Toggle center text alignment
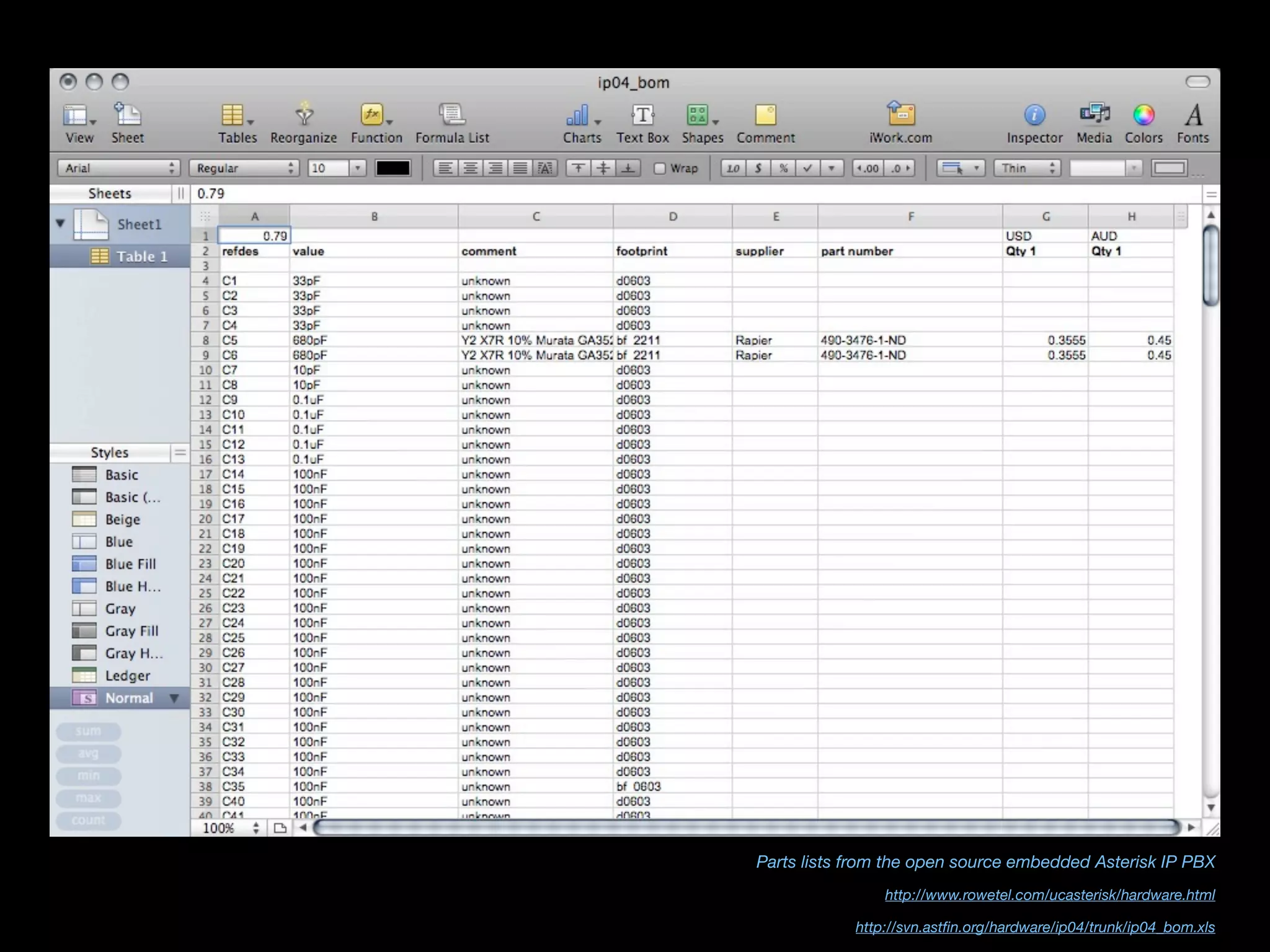This screenshot has width=1270, height=952. (471, 169)
